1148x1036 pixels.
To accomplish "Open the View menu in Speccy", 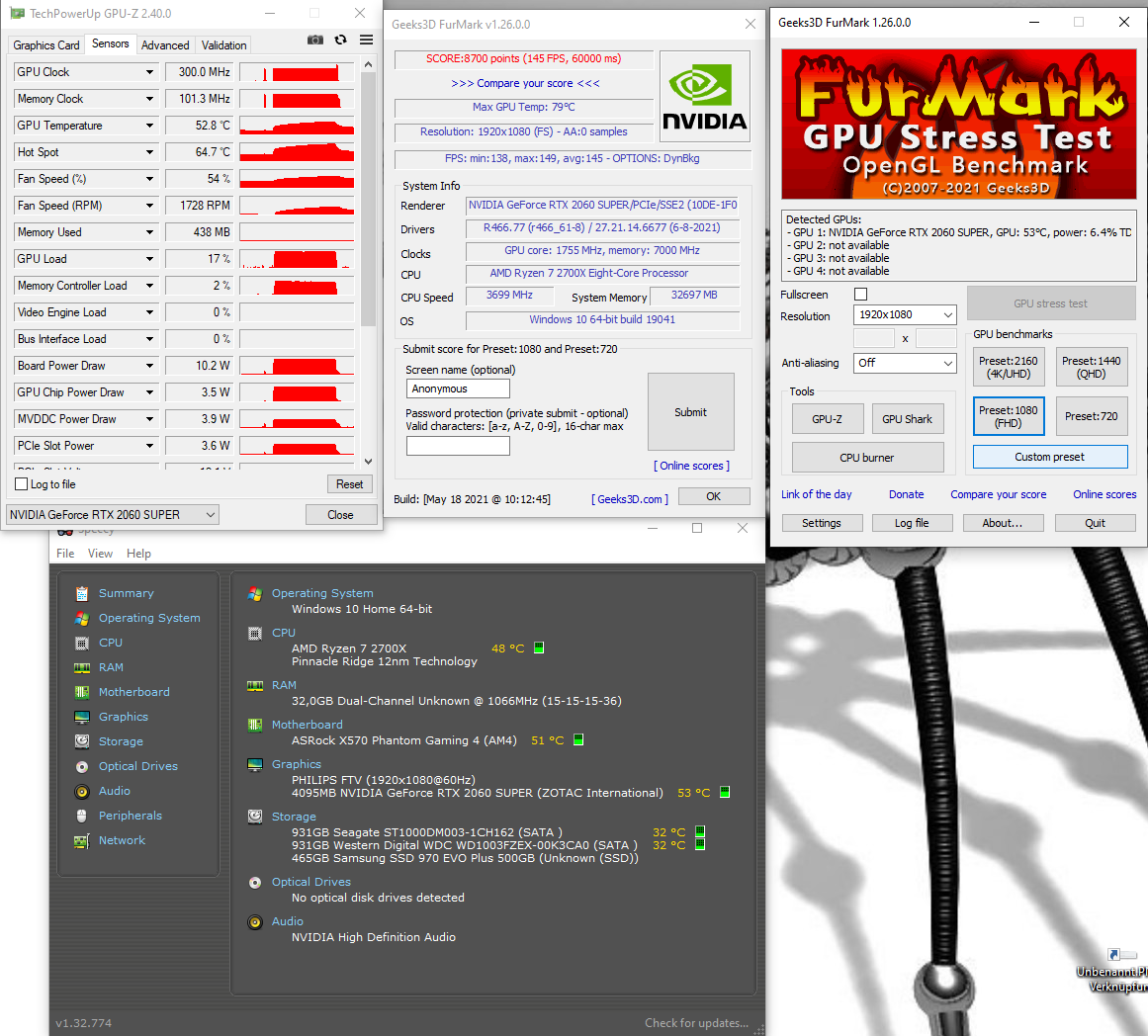I will pos(100,554).
